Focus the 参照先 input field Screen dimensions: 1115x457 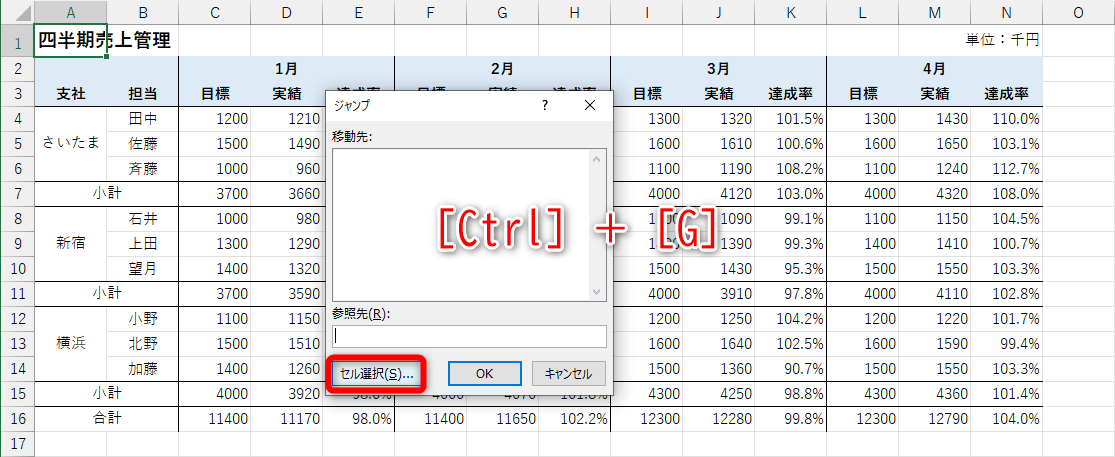[469, 336]
